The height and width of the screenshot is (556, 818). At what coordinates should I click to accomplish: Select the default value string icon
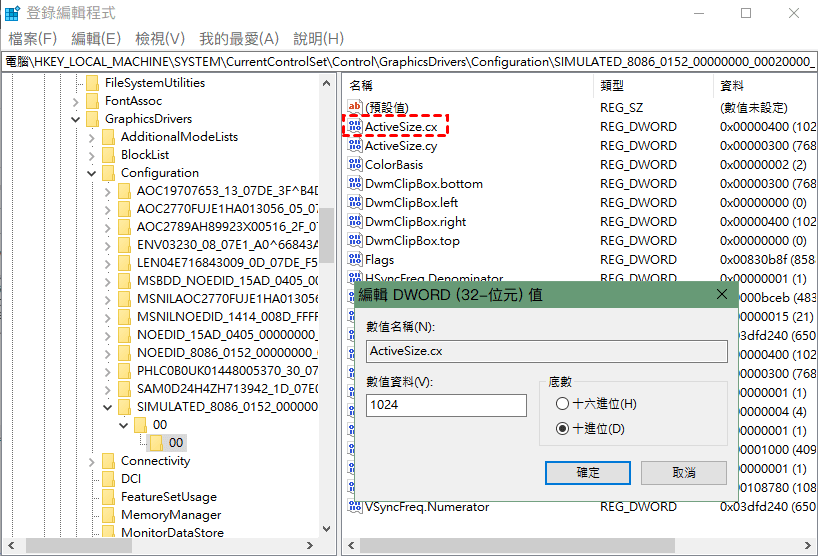coord(355,107)
